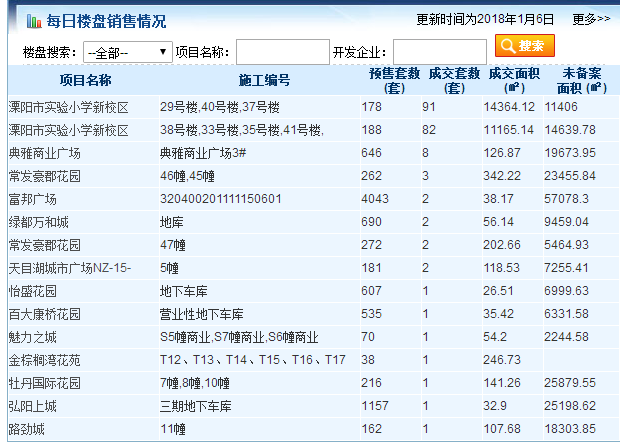620x443 pixels.
Task: Focus the 开发企业 input field
Action: click(440, 52)
